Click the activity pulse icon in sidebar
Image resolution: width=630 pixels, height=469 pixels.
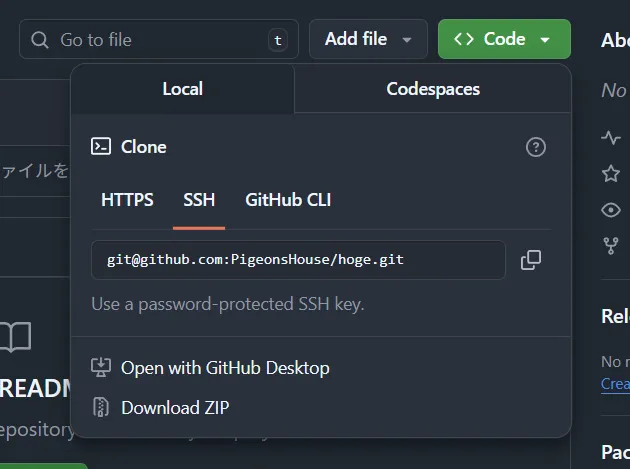tap(611, 138)
